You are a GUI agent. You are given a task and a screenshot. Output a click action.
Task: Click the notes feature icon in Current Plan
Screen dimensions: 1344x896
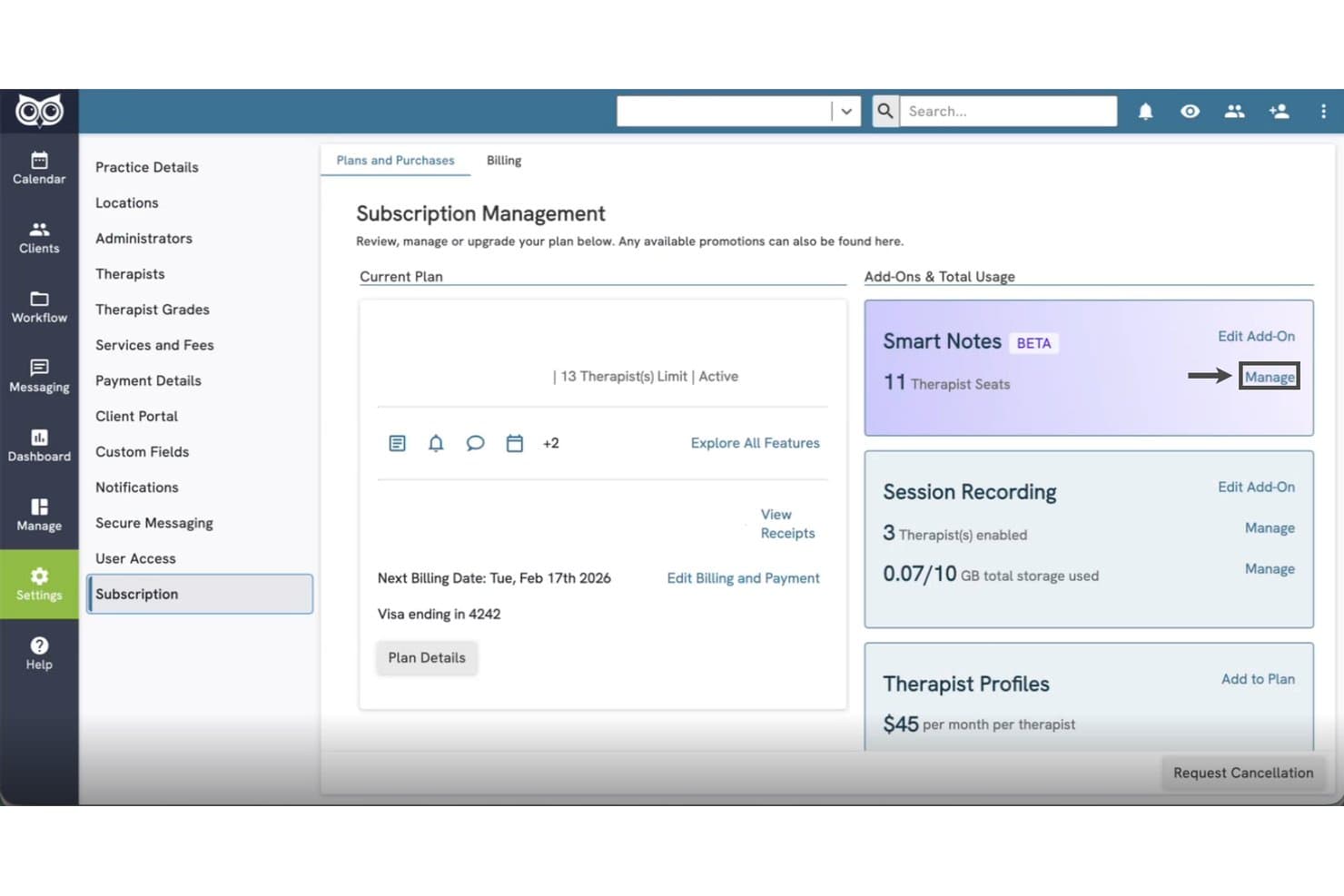point(397,443)
